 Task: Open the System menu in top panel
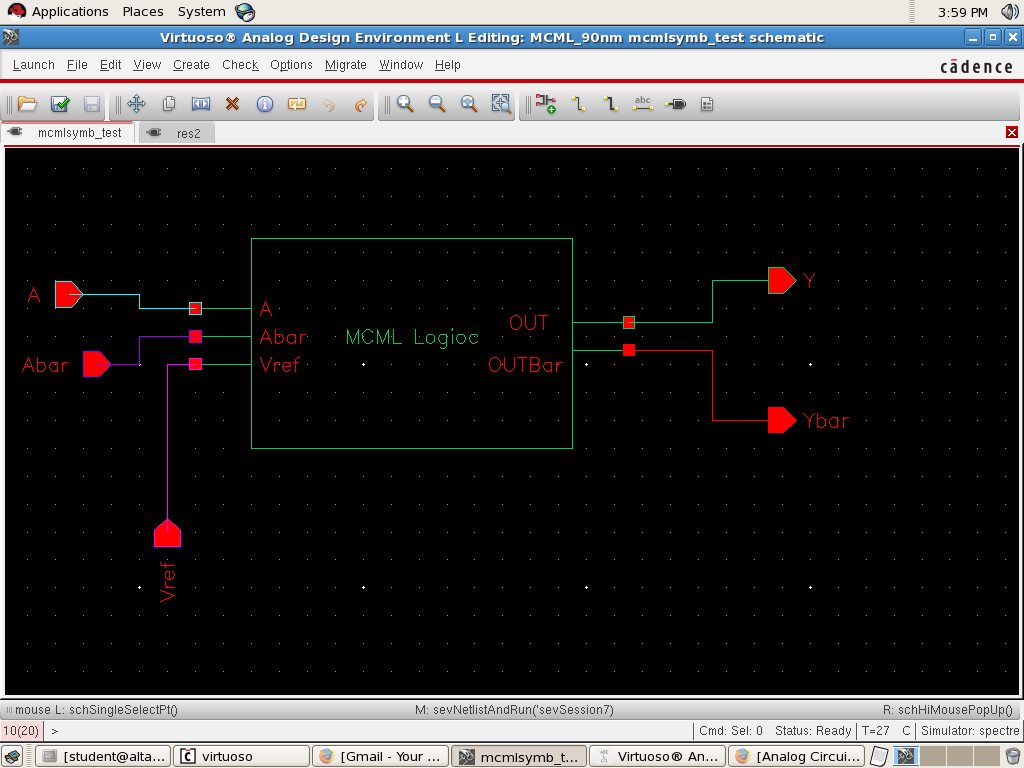tap(201, 12)
